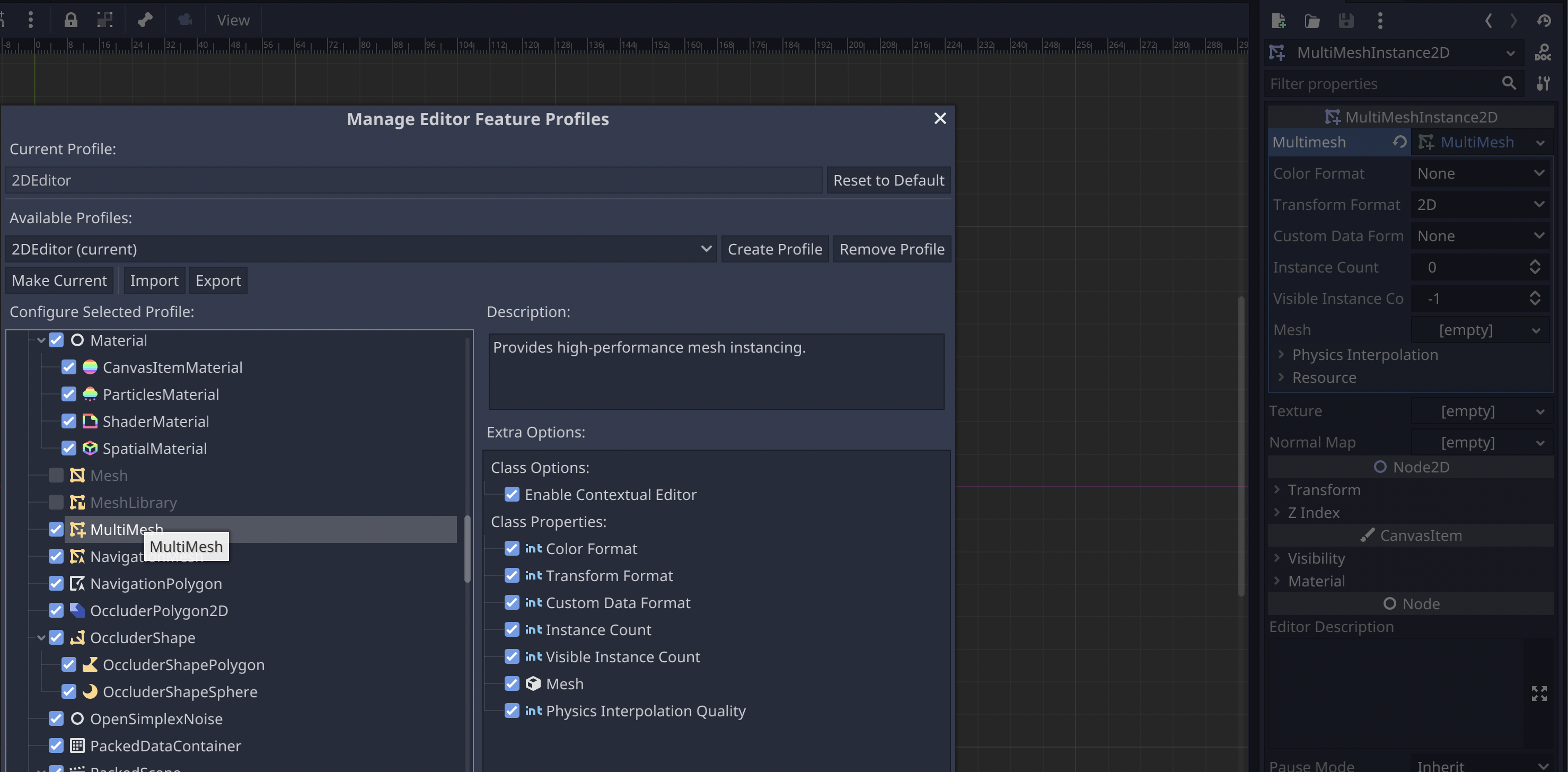Disable Enable Contextual Editor option
Viewport: 1568px width, 772px height.
[512, 494]
